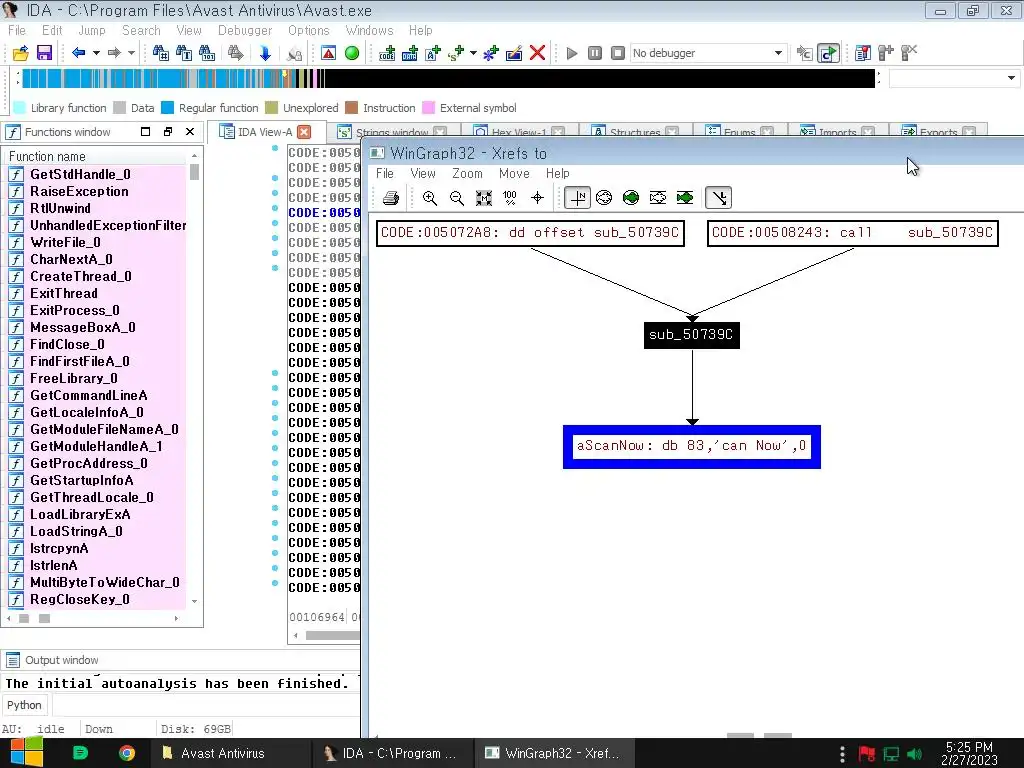This screenshot has height=768, width=1024.
Task: Switch to the IDA View-A tab
Action: [264, 132]
